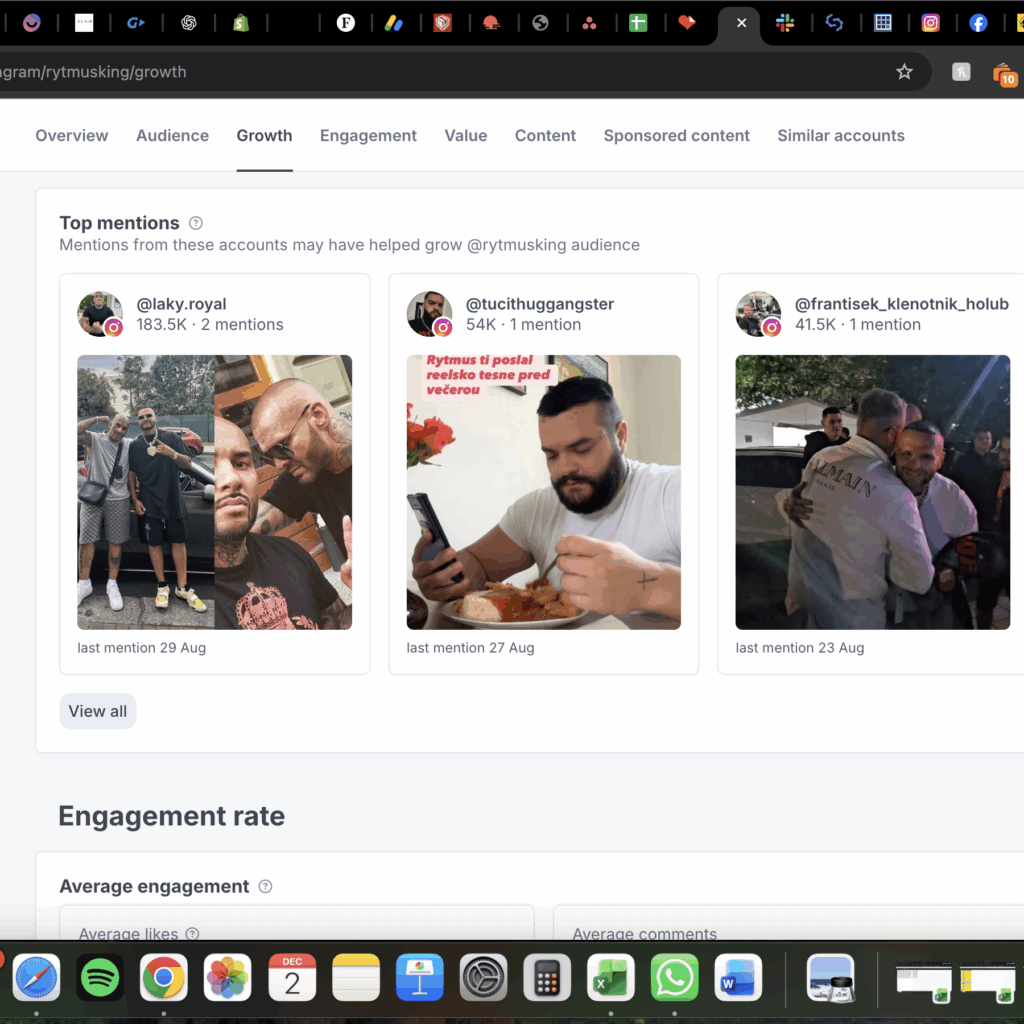
Task: Open the Audience tab
Action: (172, 136)
